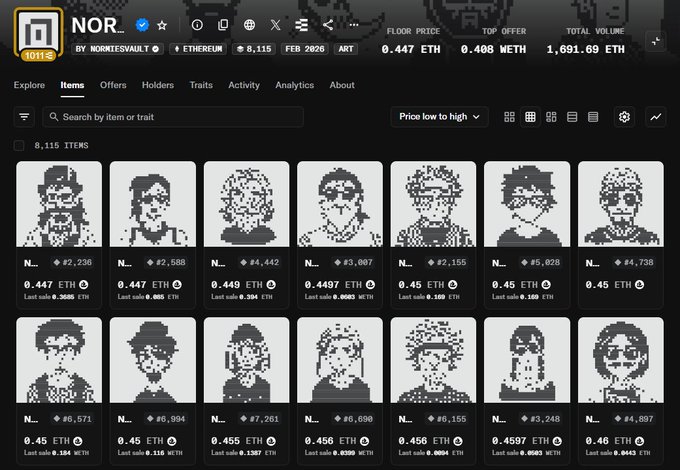Open the collection info icon

(x=197, y=25)
